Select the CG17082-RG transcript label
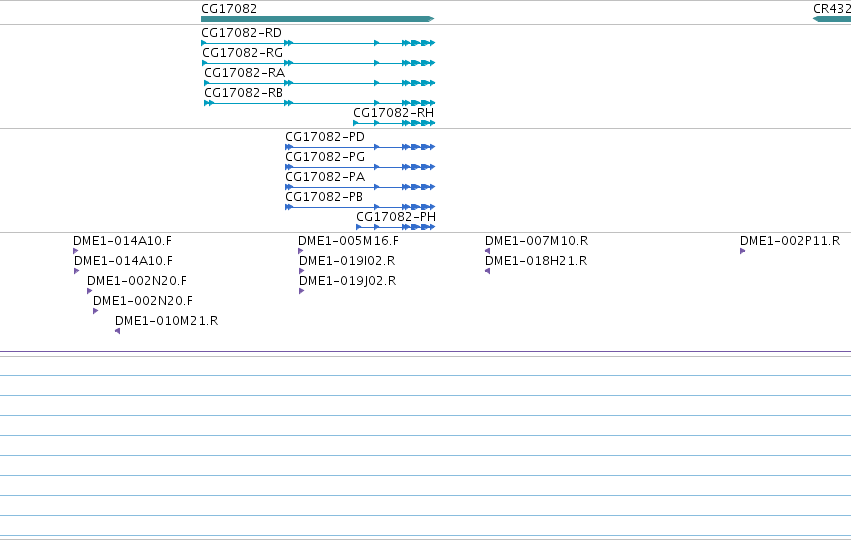This screenshot has height=540, width=851. point(243,53)
